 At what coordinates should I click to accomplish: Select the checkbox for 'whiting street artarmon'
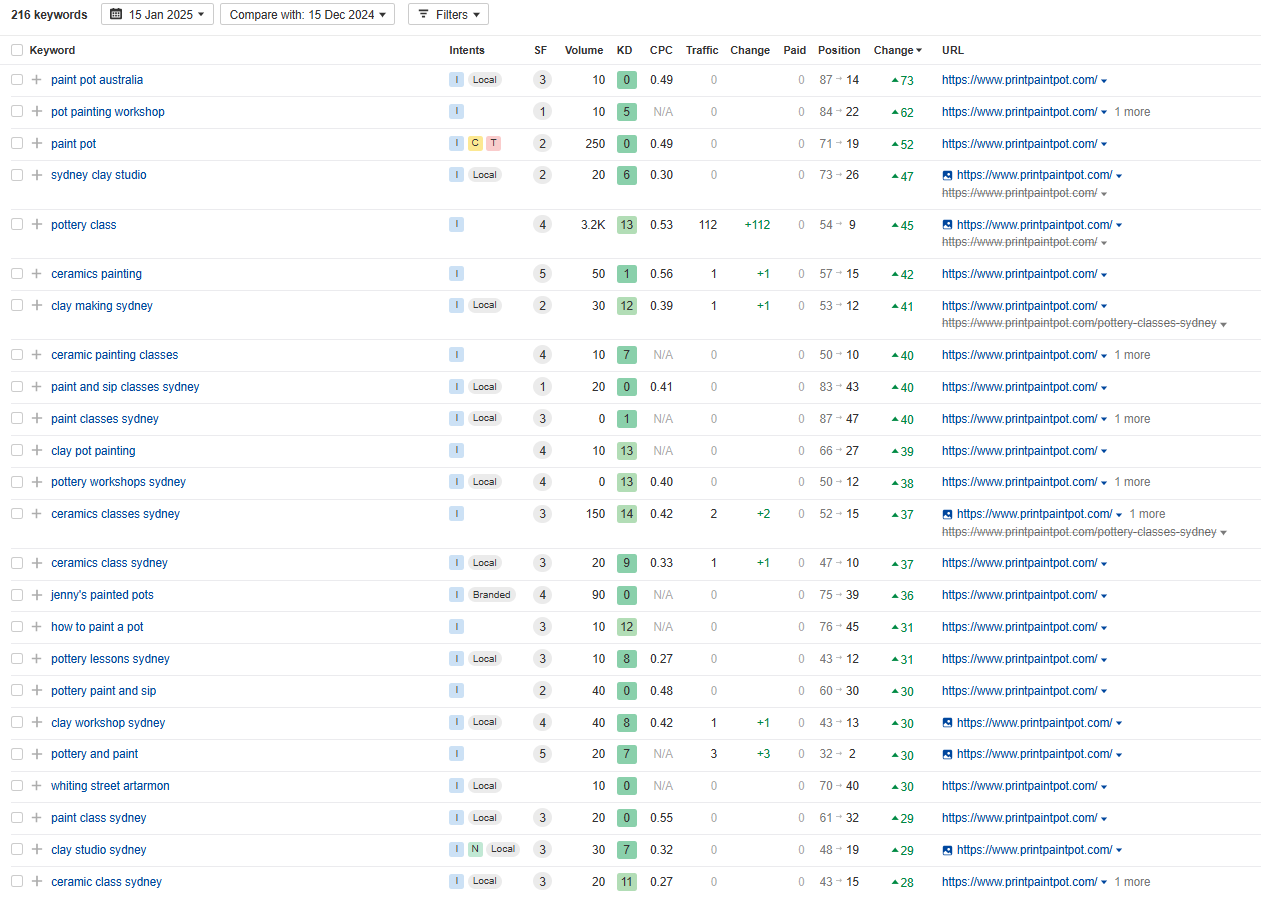pyautogui.click(x=17, y=786)
